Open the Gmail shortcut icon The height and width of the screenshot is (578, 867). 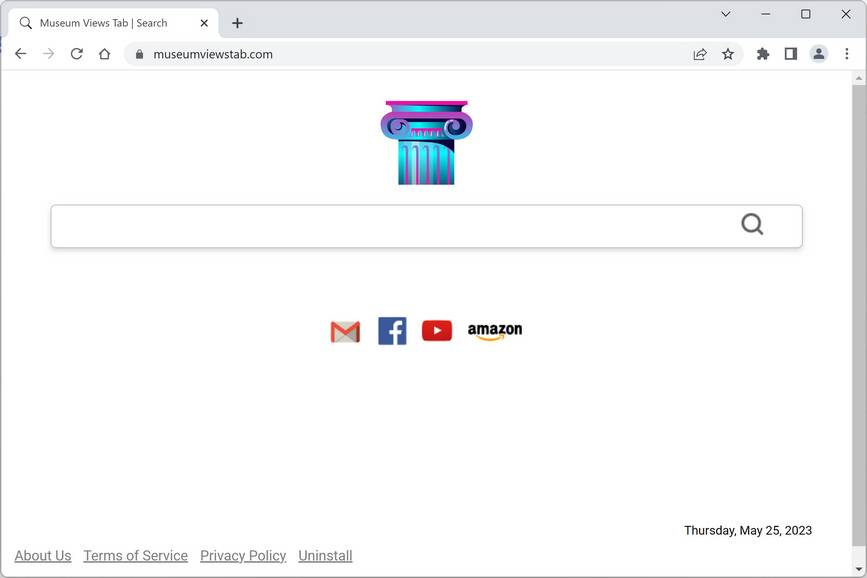tap(345, 332)
